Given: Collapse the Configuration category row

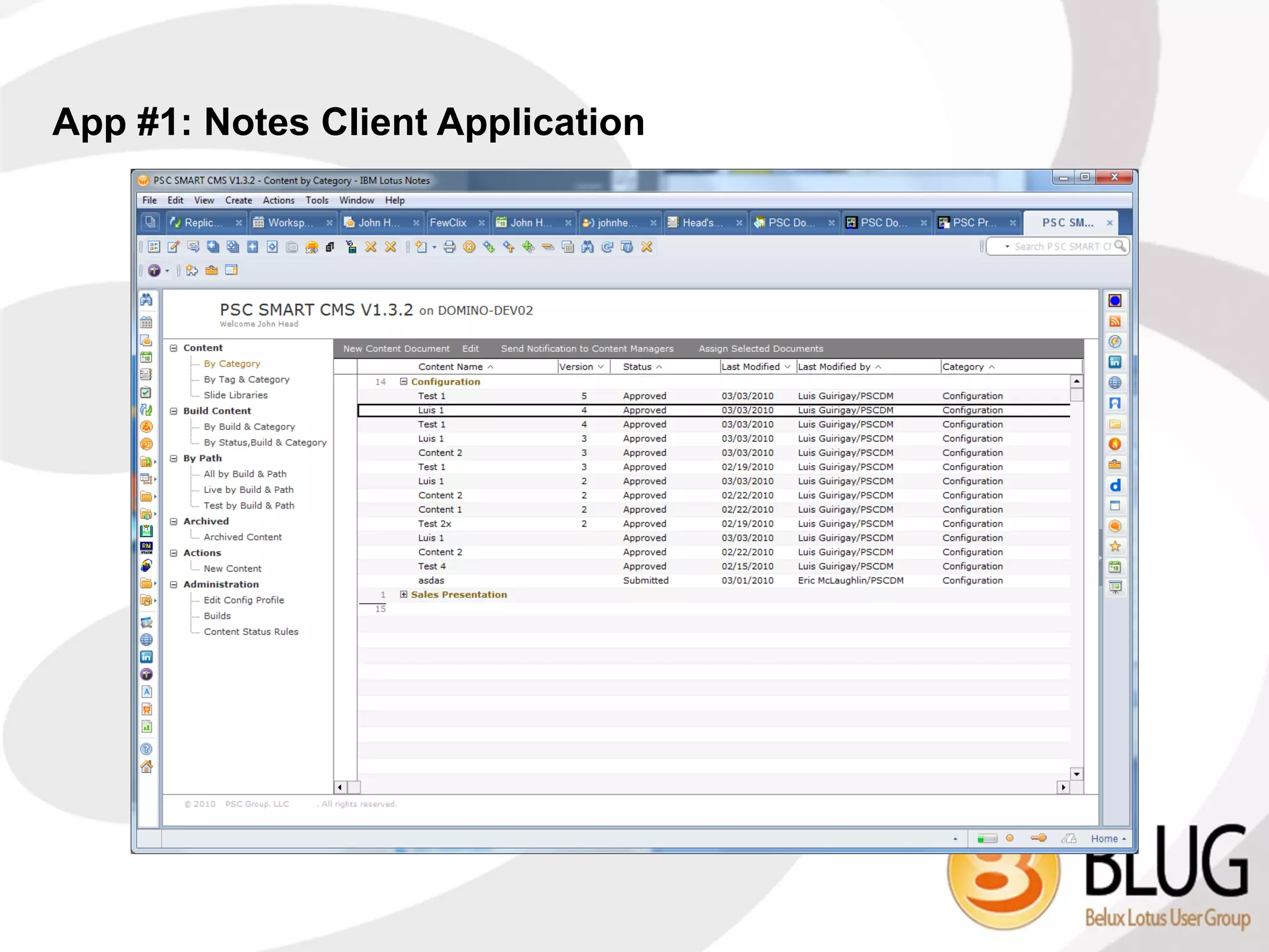Looking at the screenshot, I should click(404, 382).
